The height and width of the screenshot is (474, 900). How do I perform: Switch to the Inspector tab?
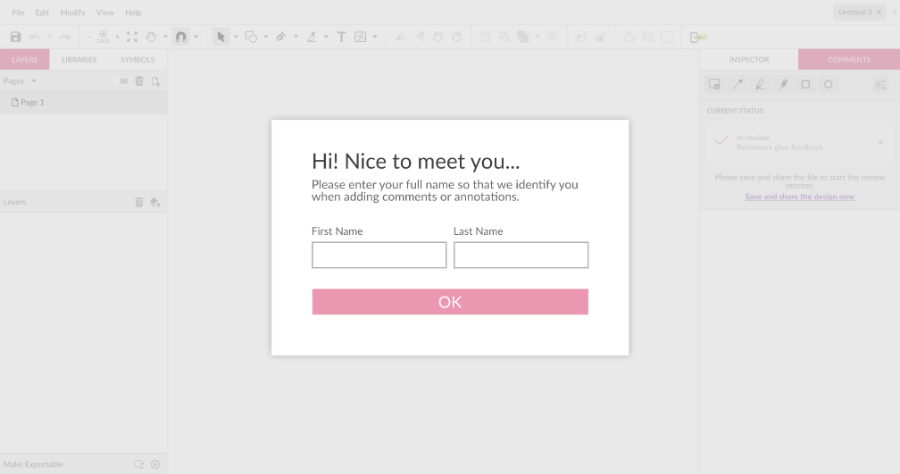tap(748, 60)
